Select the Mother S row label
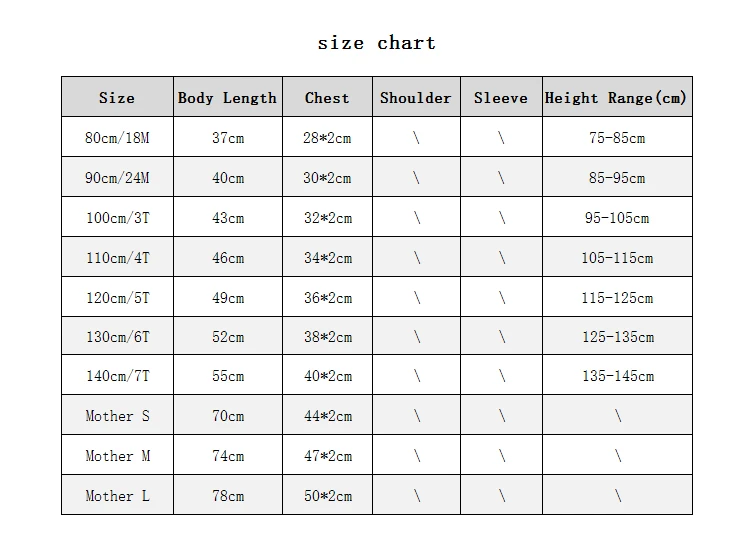This screenshot has width=751, height=547. [x=117, y=415]
